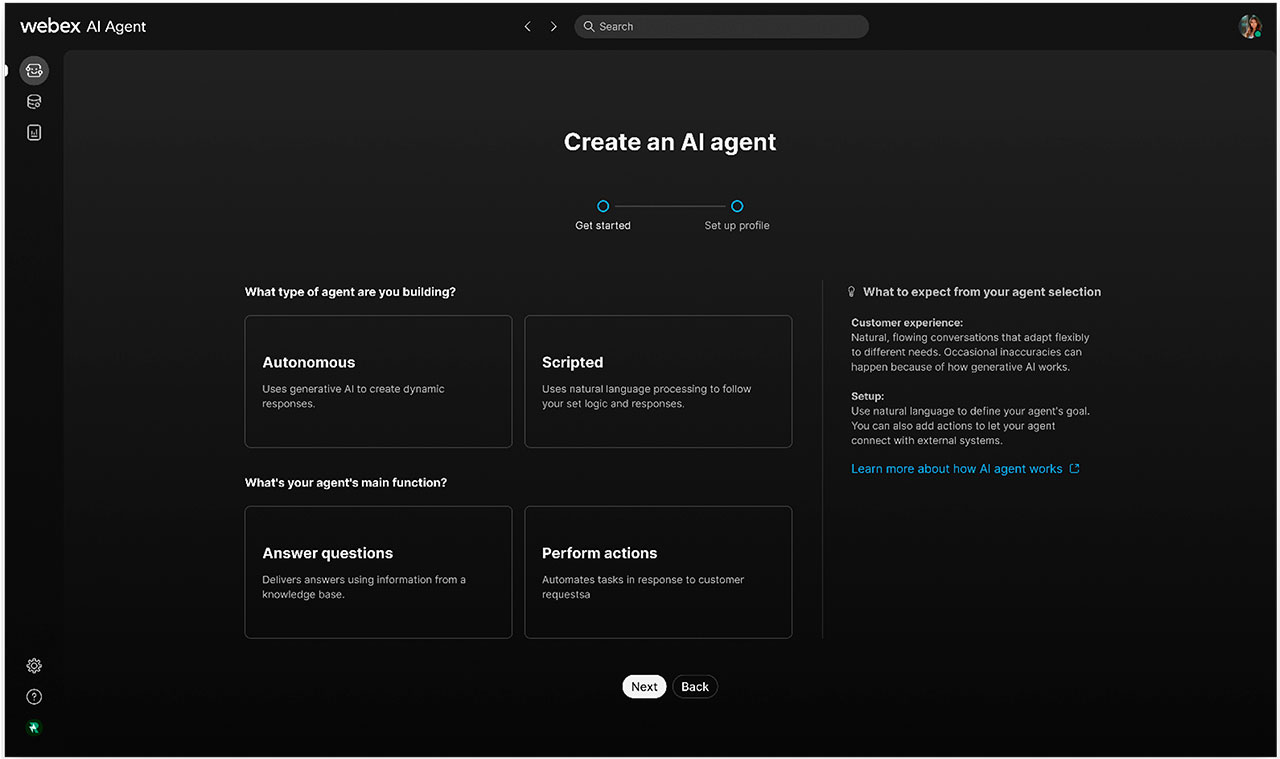
Task: Click into the Search field
Action: [x=722, y=27]
